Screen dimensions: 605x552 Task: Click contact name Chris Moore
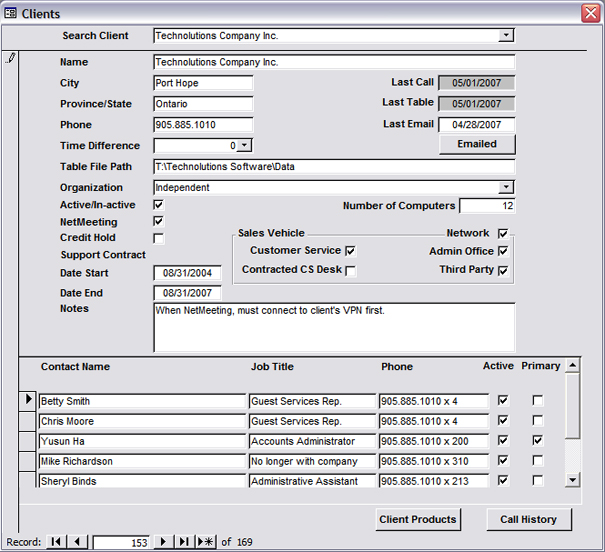[x=142, y=421]
